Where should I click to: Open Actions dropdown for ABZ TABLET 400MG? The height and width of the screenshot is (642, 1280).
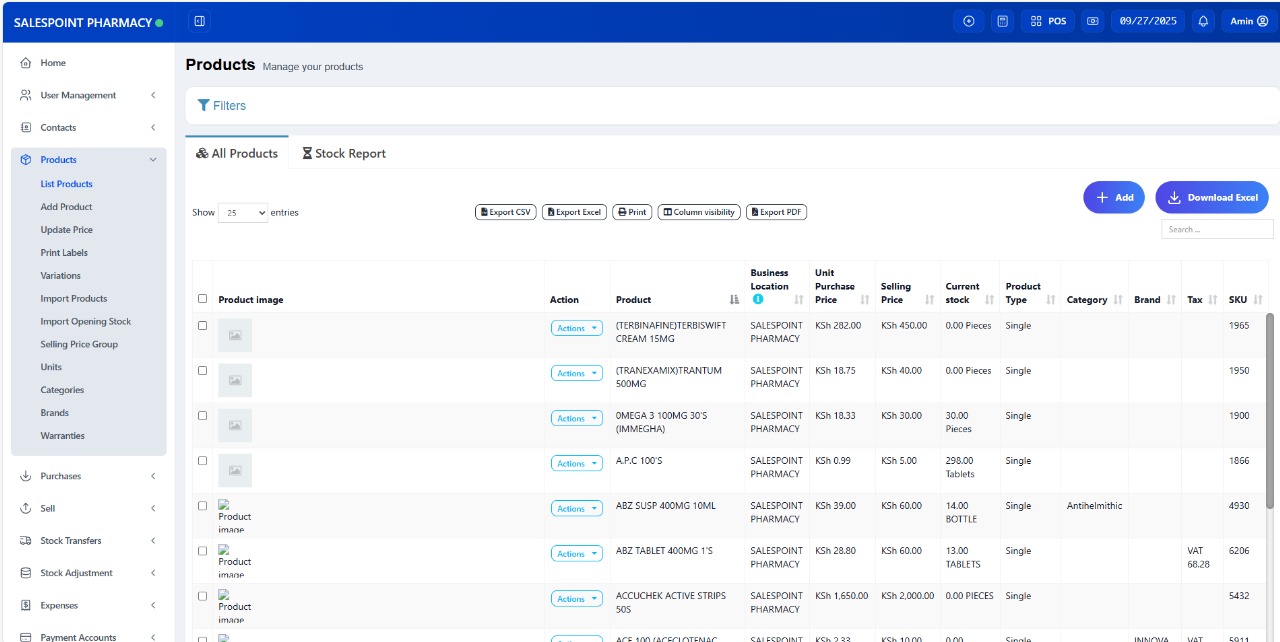click(x=576, y=554)
